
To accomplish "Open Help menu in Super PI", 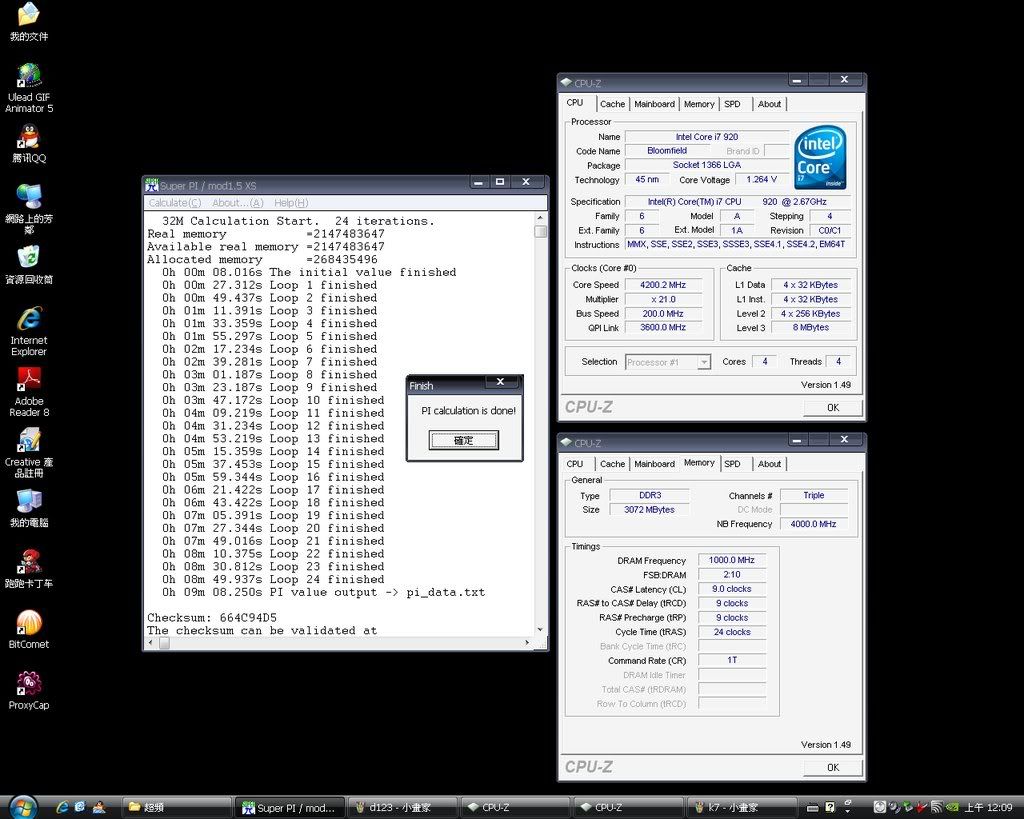I will pos(291,203).
